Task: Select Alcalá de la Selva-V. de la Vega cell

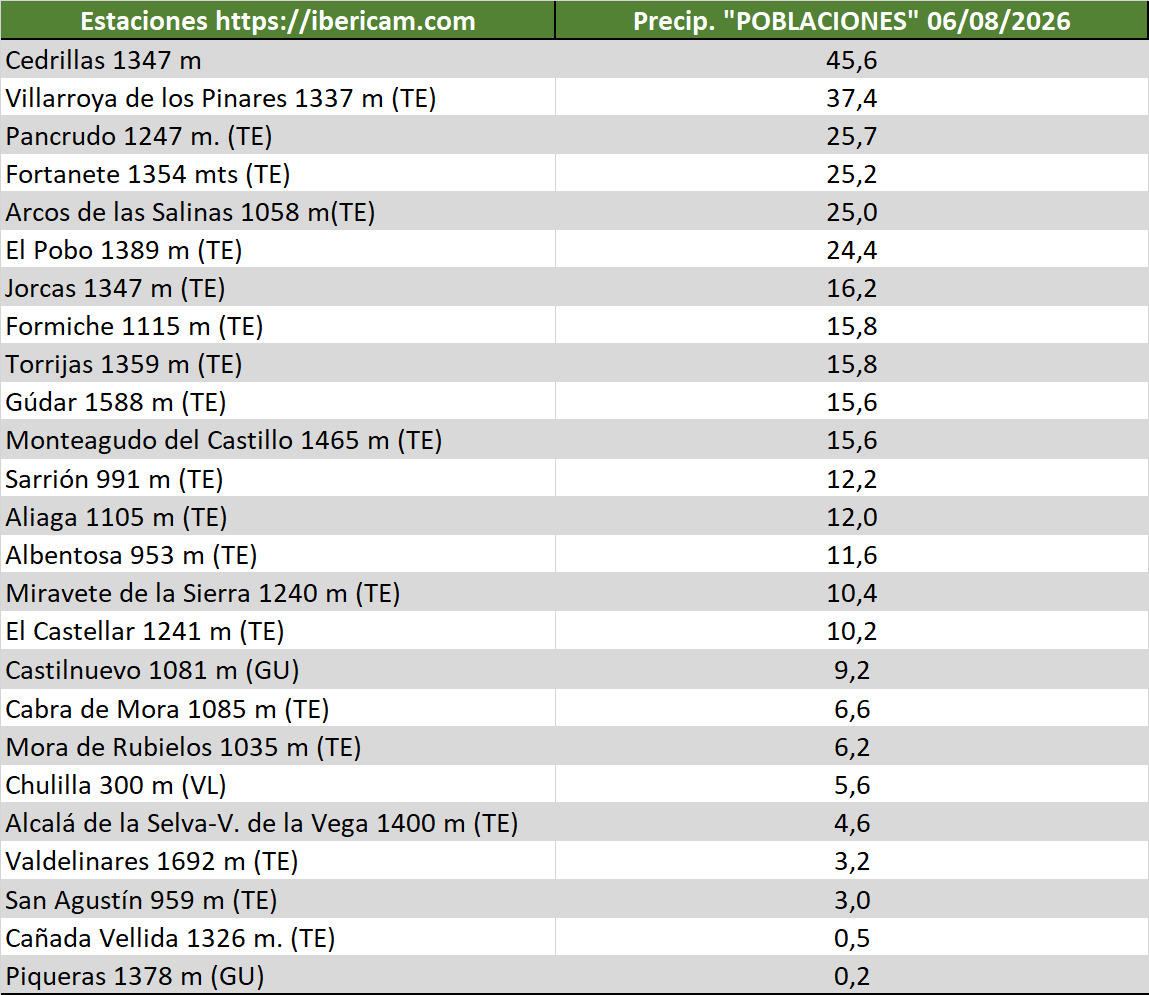Action: (x=278, y=823)
